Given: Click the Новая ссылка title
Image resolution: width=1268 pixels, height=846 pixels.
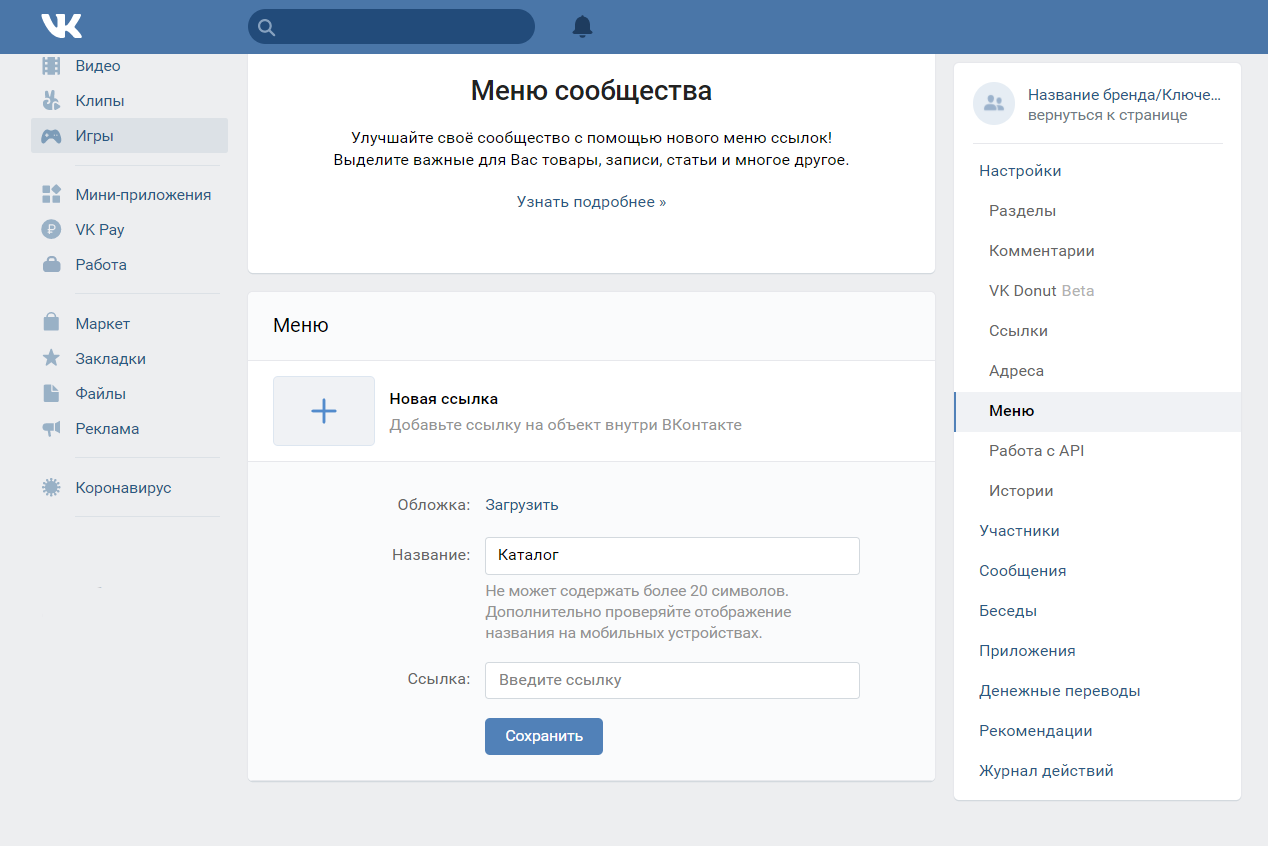Looking at the screenshot, I should point(444,399).
